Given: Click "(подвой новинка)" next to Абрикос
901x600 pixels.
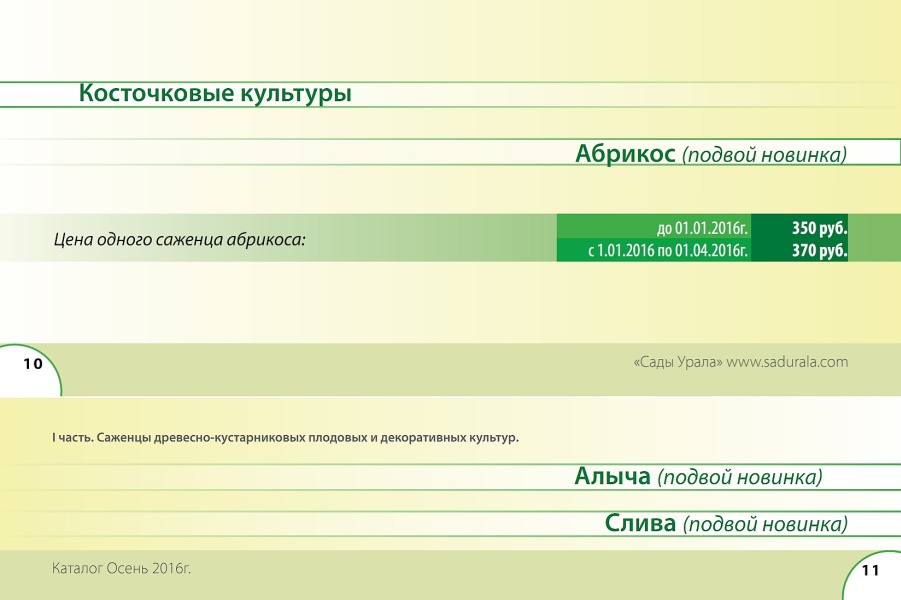Looking at the screenshot, I should pyautogui.click(x=765, y=155).
